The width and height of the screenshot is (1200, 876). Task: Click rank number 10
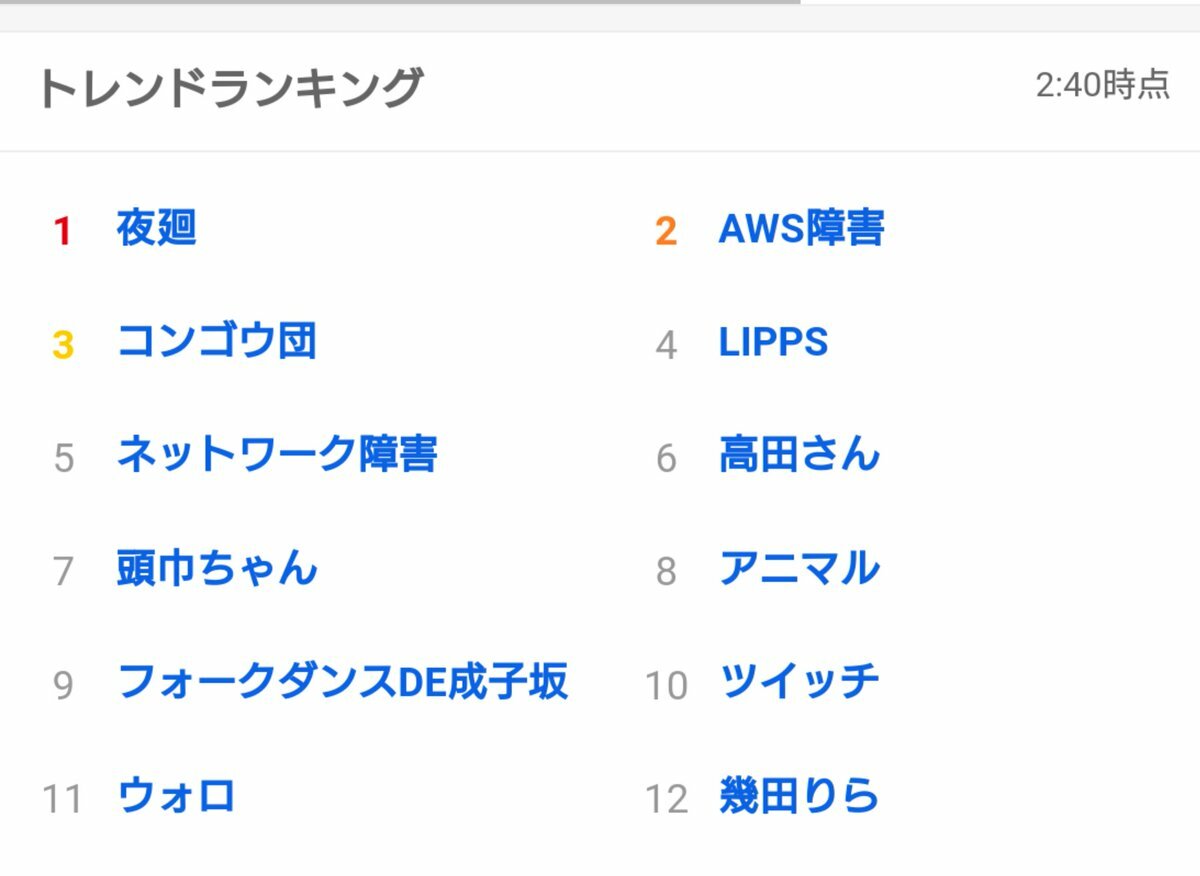666,686
